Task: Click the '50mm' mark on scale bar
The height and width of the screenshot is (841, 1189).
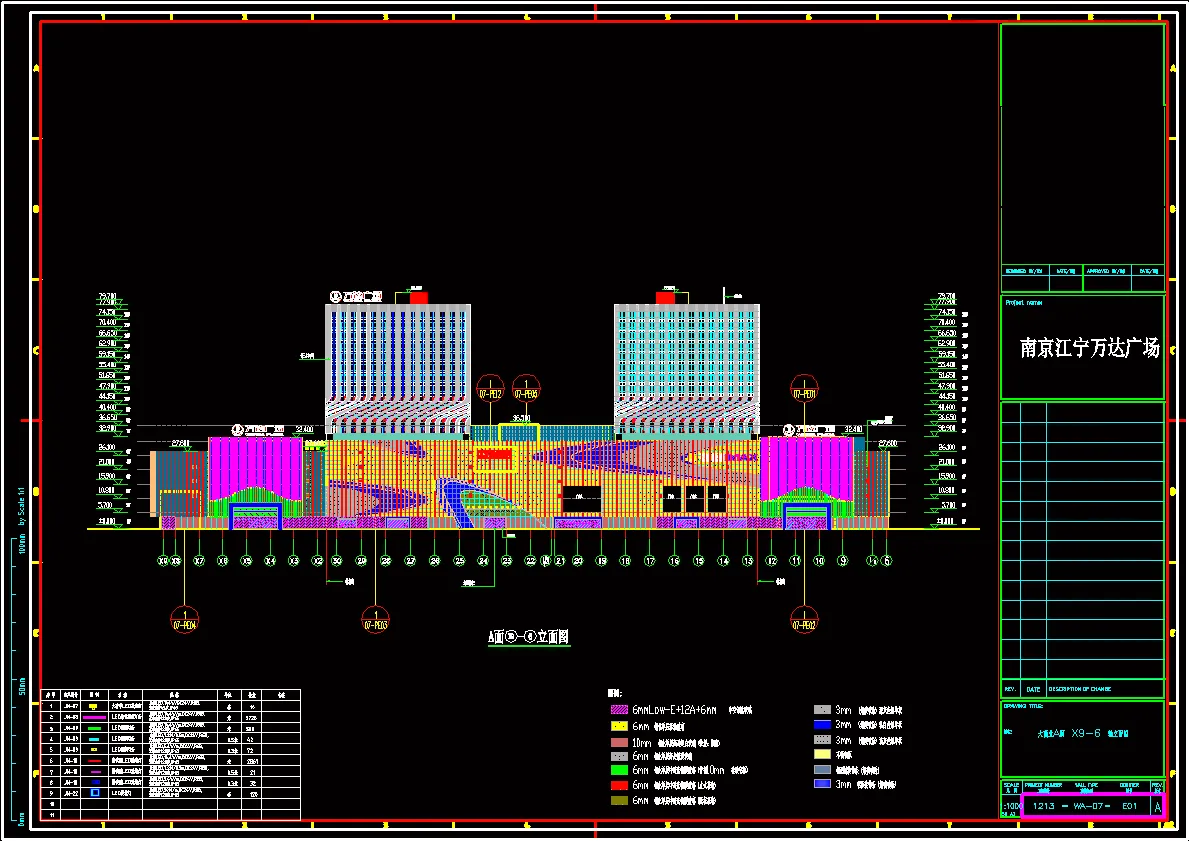Action: 22,686
